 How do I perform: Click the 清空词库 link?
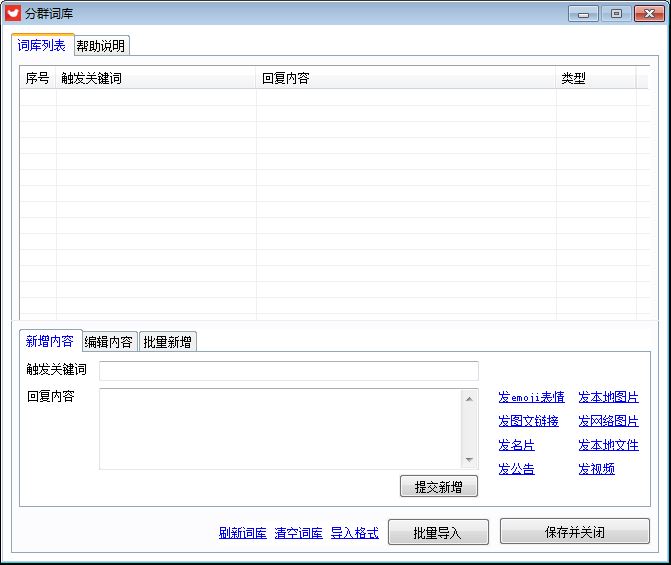(299, 533)
